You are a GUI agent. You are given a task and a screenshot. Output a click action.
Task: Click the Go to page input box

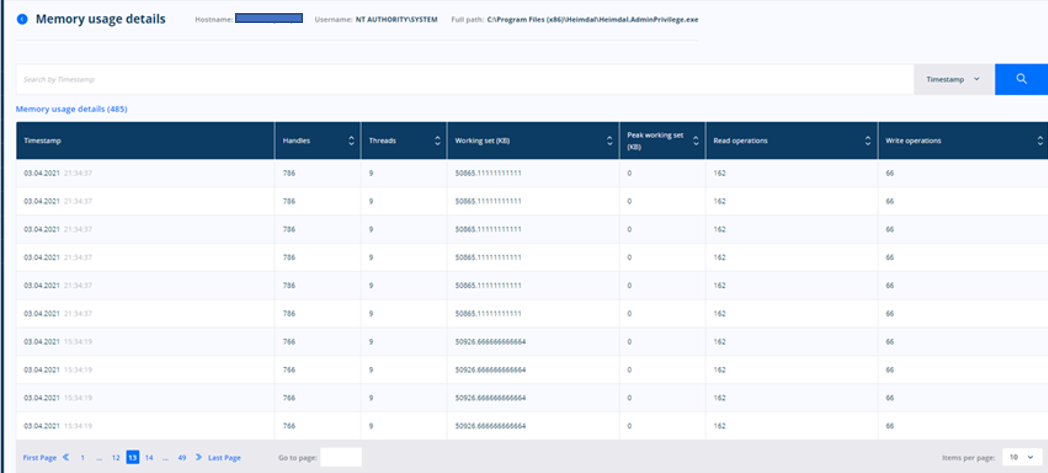(341, 457)
